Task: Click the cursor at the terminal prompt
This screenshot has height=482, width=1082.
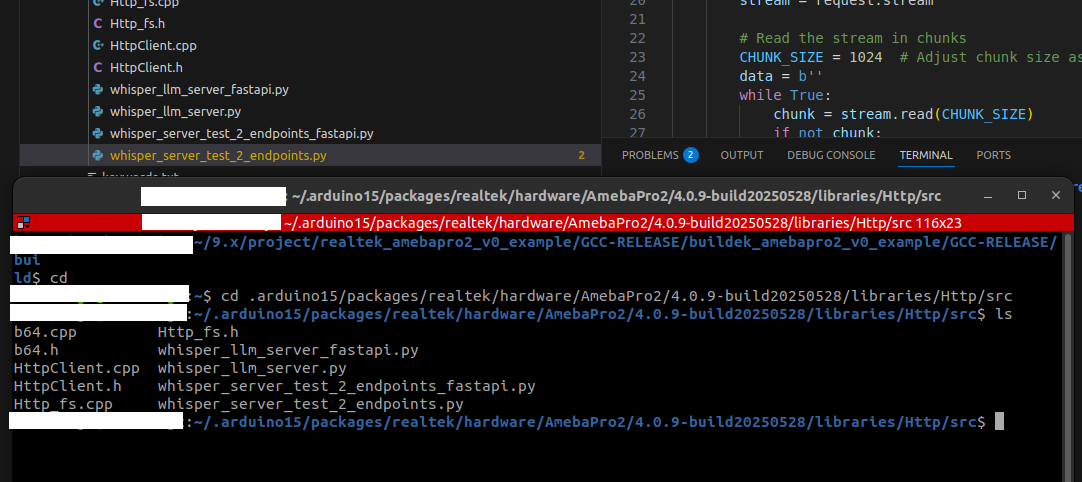Action: 999,423
